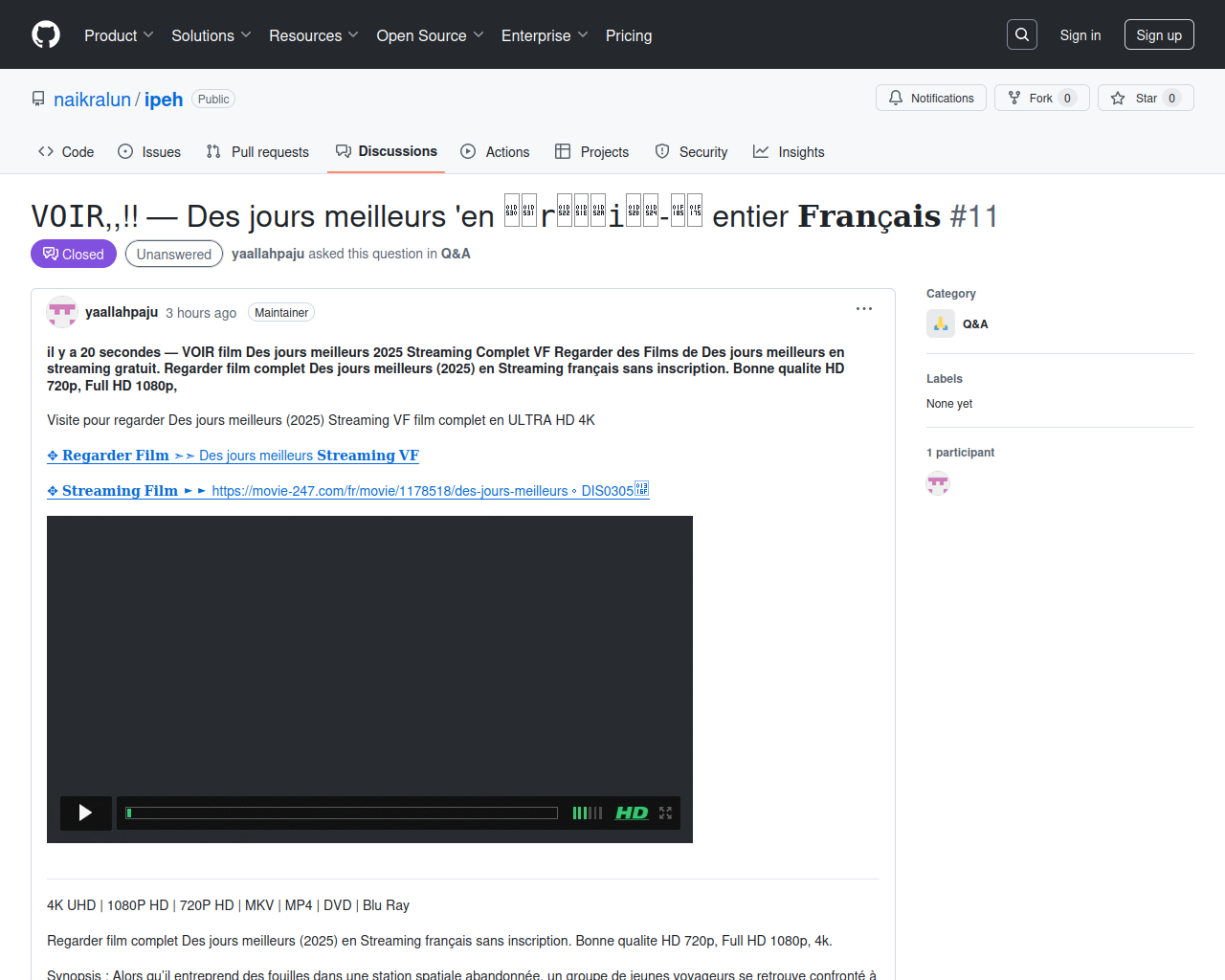Open the ipeh repository link

click(164, 100)
